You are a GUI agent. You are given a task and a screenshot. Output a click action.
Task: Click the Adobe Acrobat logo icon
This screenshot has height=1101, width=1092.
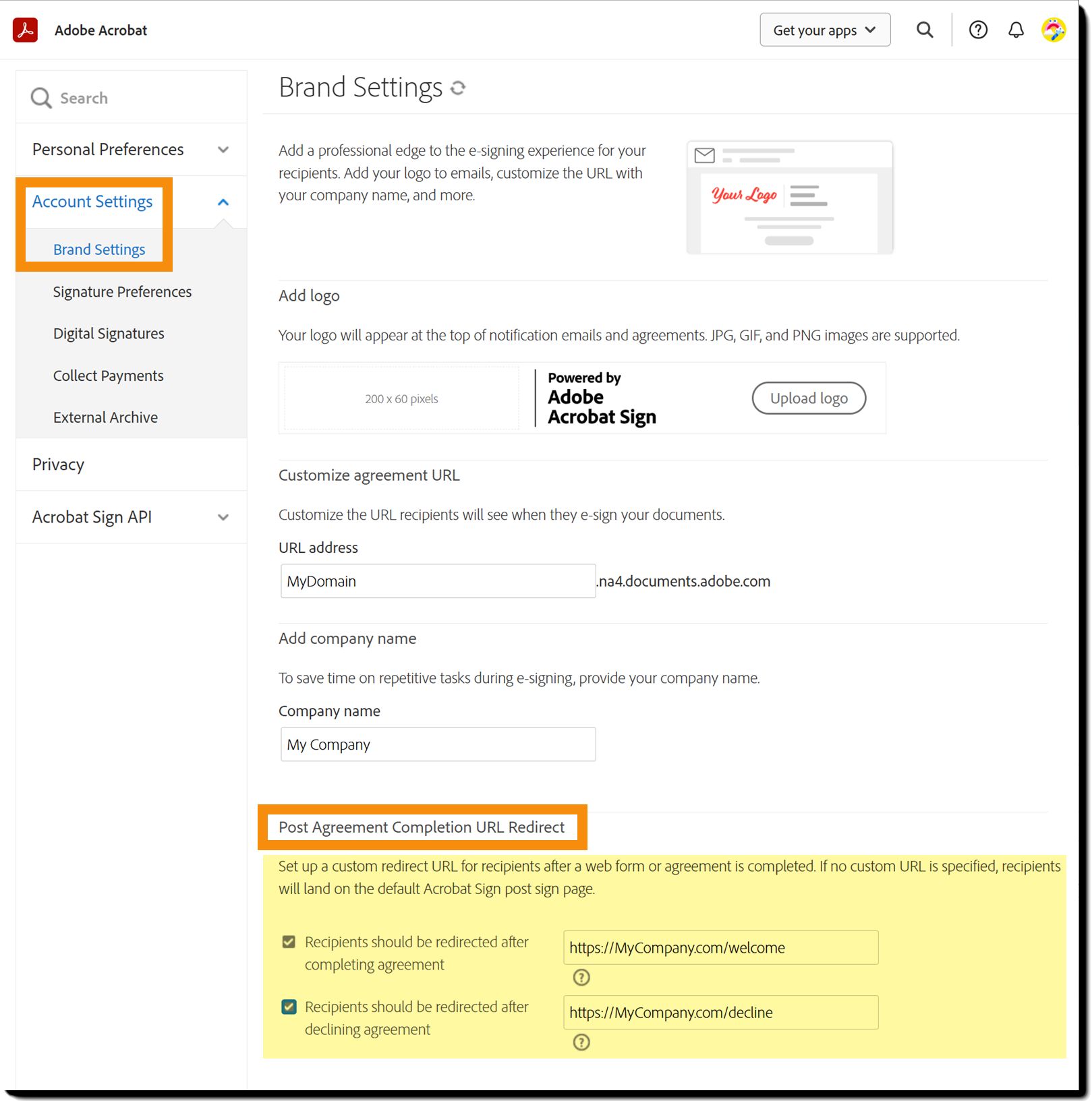coord(25,30)
